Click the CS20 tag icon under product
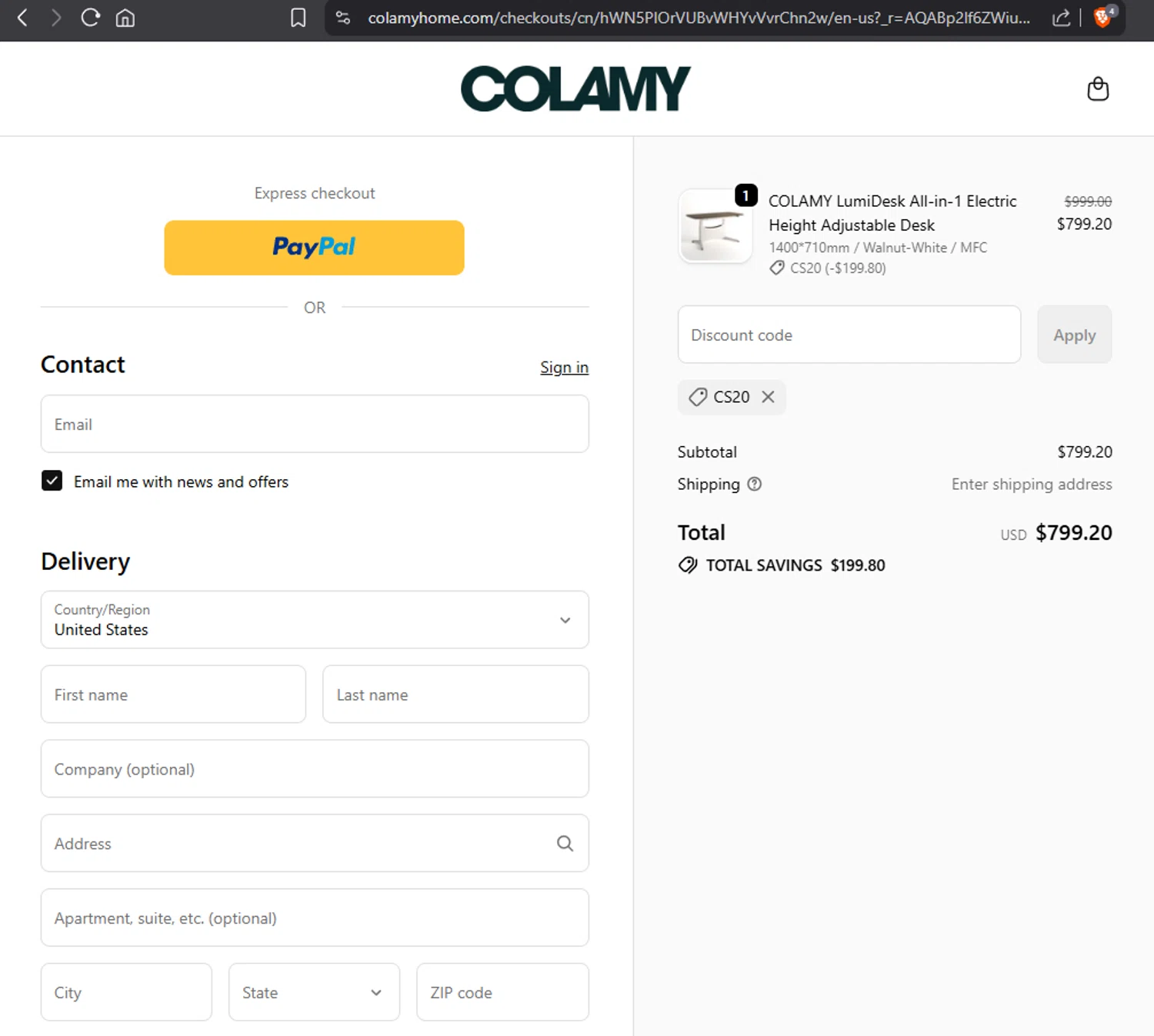1154x1036 pixels. 777,268
